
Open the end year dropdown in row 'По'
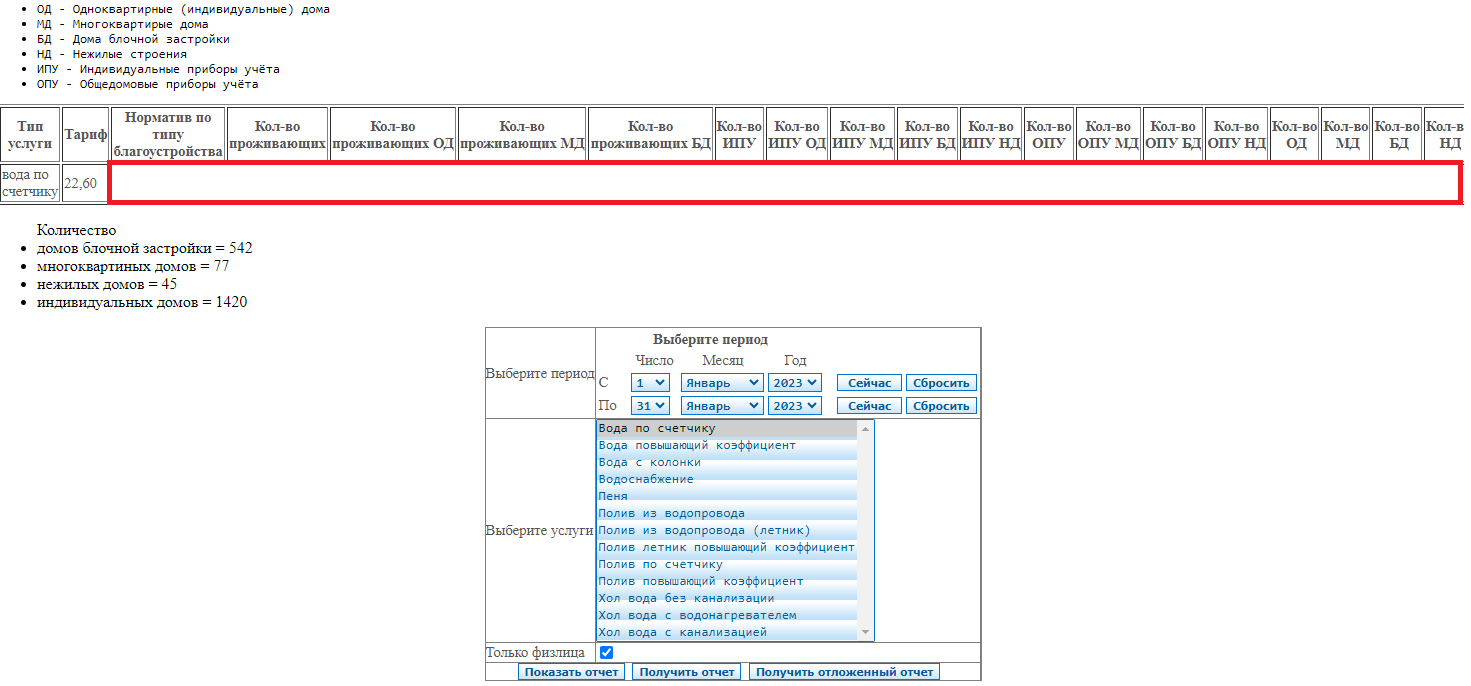[x=794, y=406]
